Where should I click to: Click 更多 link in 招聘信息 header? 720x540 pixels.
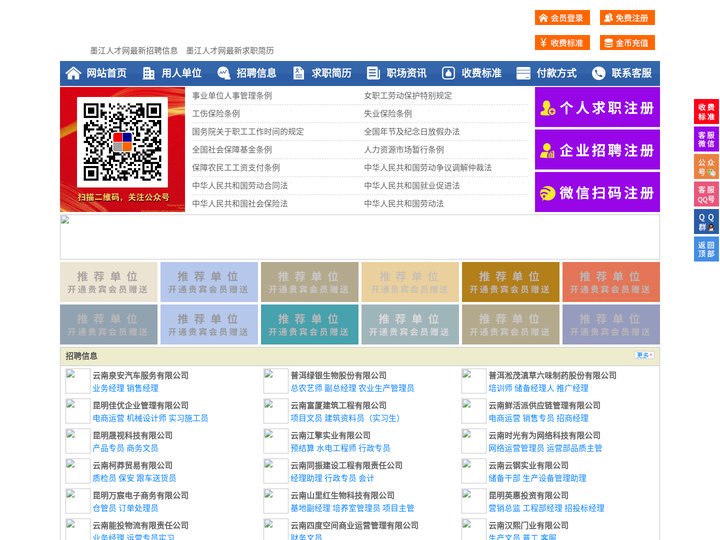click(x=644, y=355)
